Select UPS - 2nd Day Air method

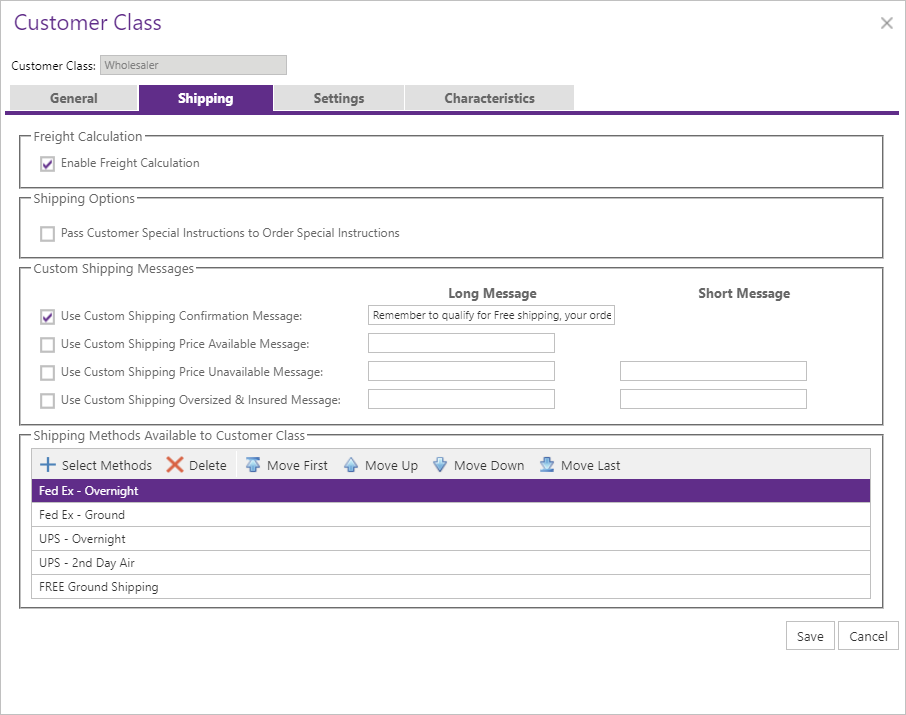[450, 563]
